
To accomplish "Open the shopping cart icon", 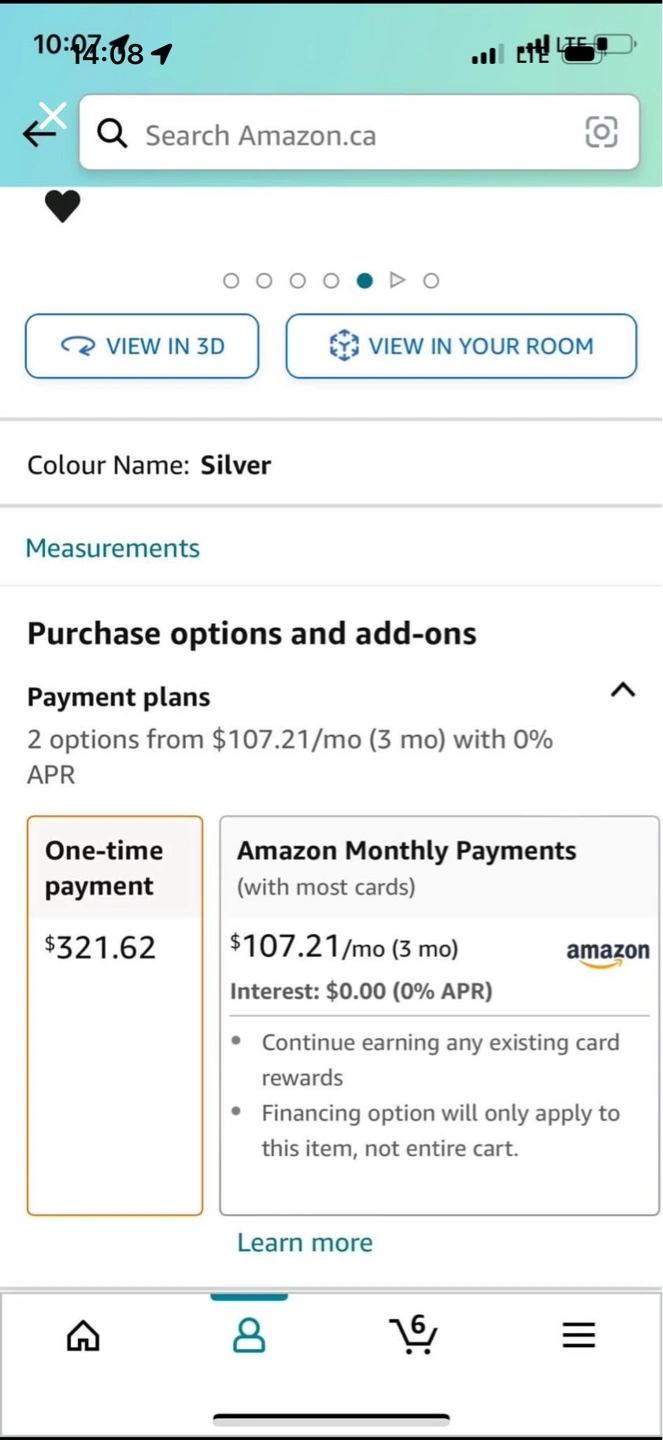I will pyautogui.click(x=413, y=1334).
